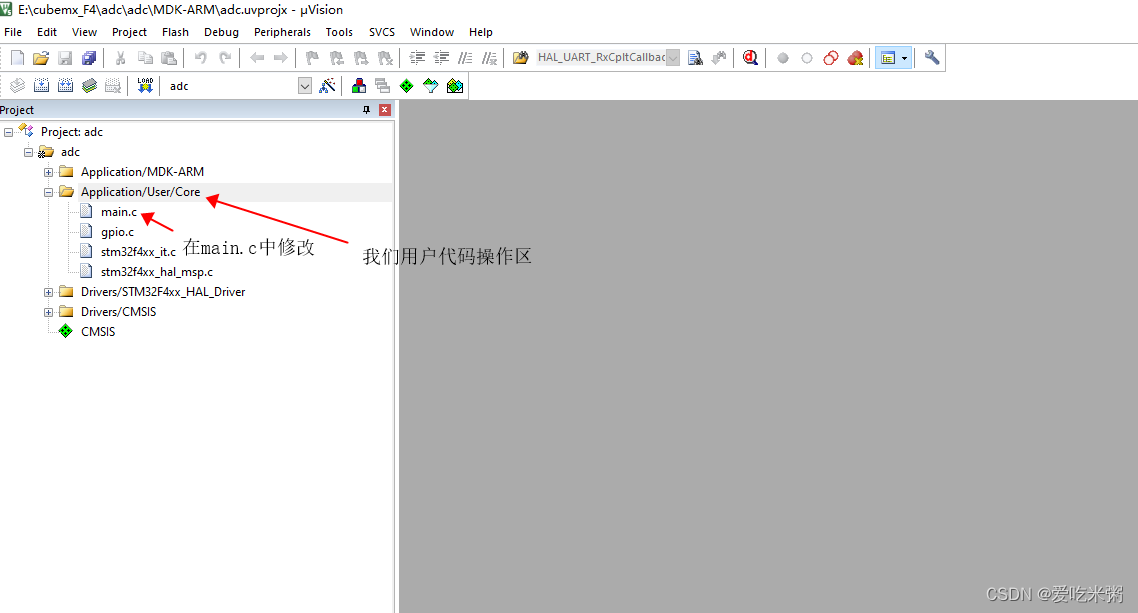Expand the Drivers/STM32F4xx_HAL_Driver folder

[49, 291]
